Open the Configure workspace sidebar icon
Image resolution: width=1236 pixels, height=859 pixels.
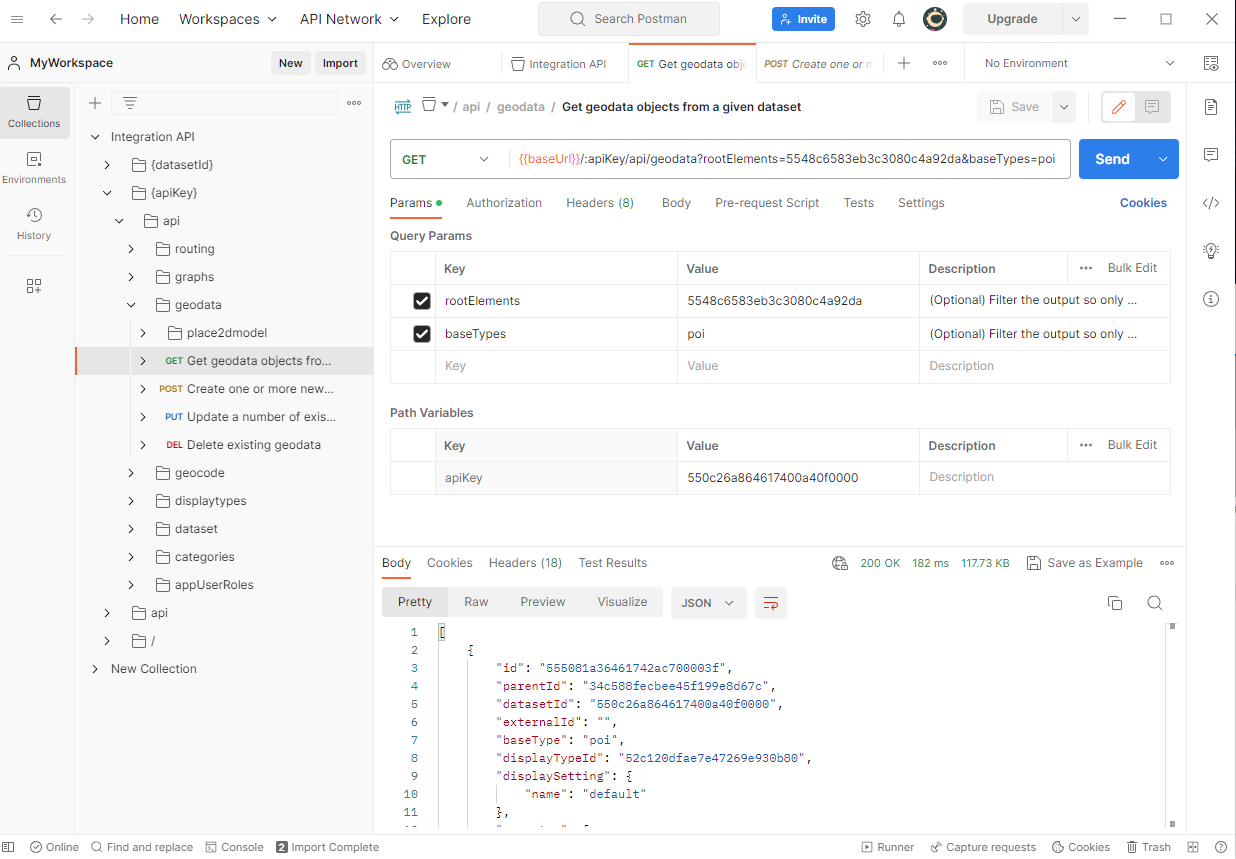click(x=34, y=286)
